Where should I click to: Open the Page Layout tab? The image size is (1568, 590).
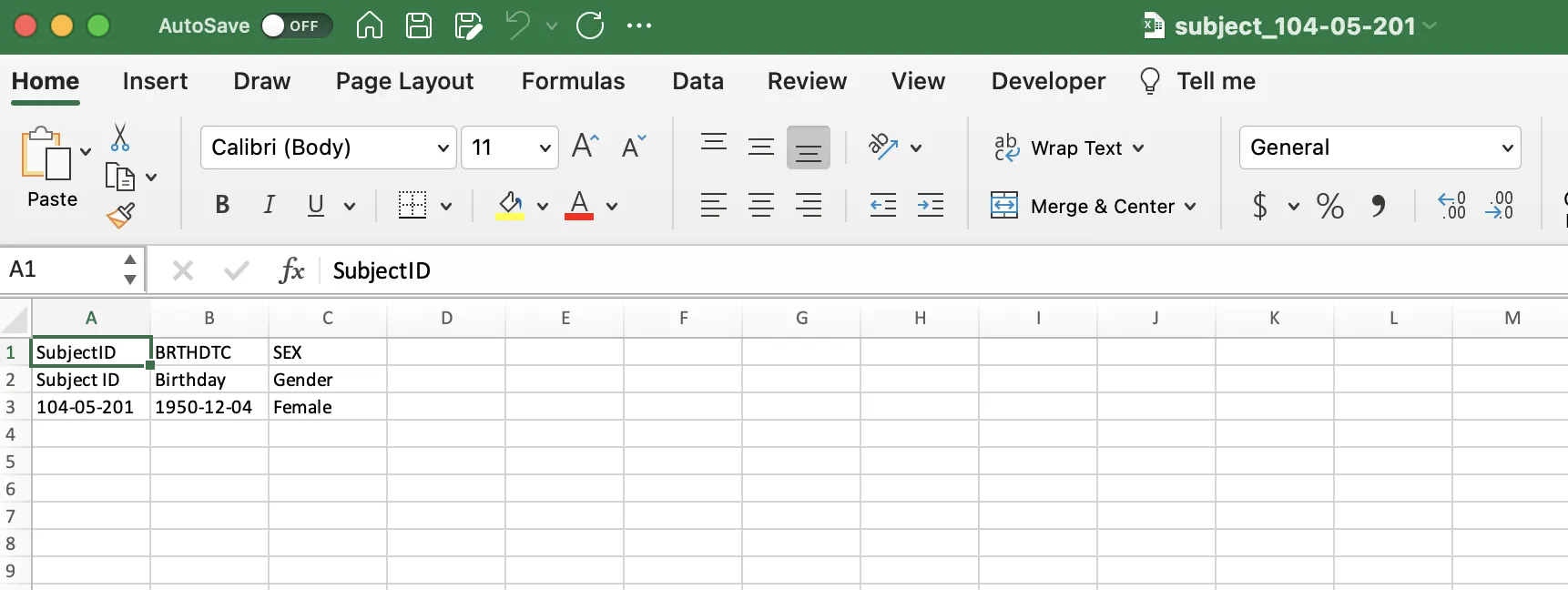point(404,81)
